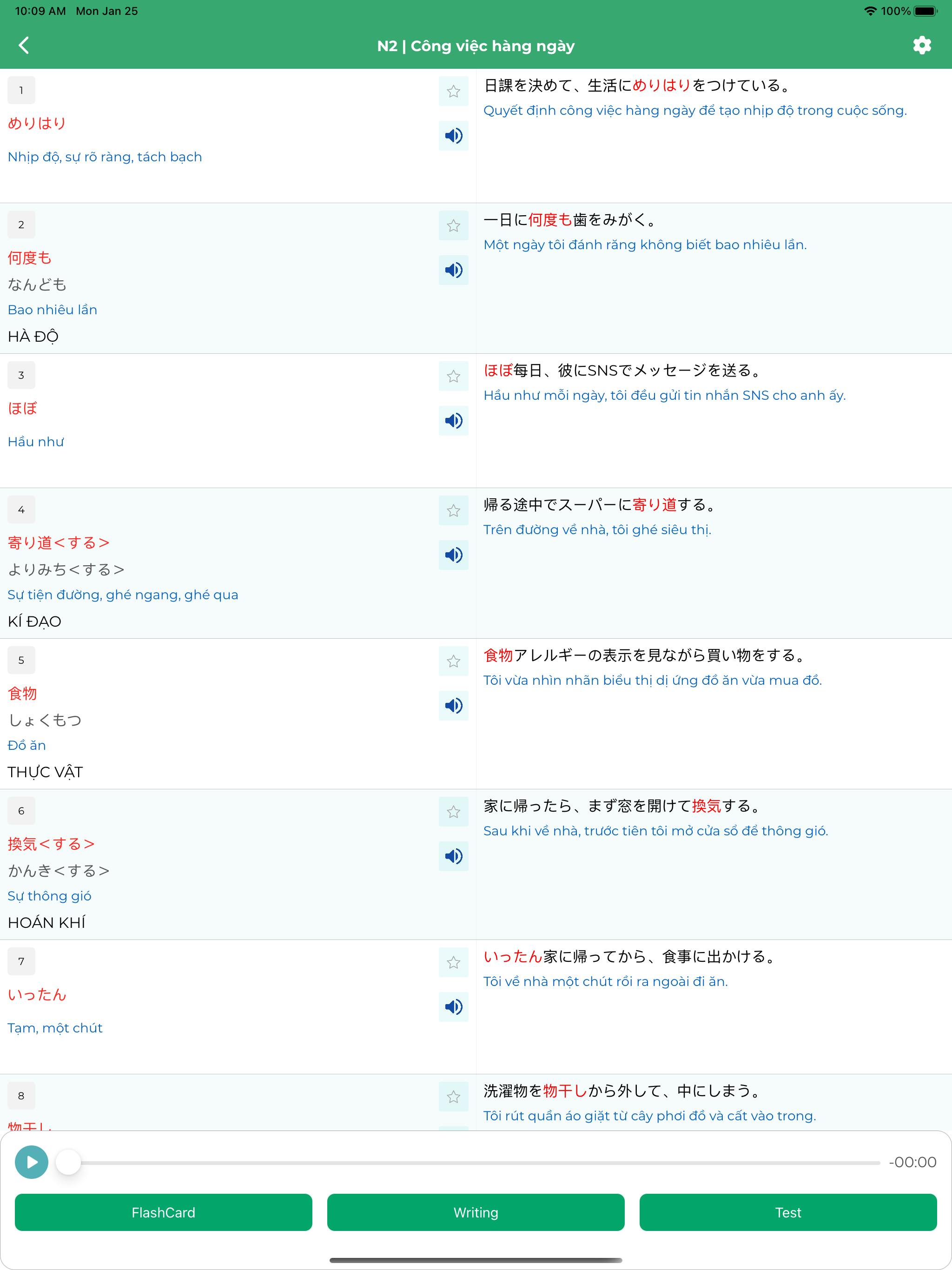This screenshot has height=1270, width=952.
Task: Play audio for 食物 entry
Action: 453,706
